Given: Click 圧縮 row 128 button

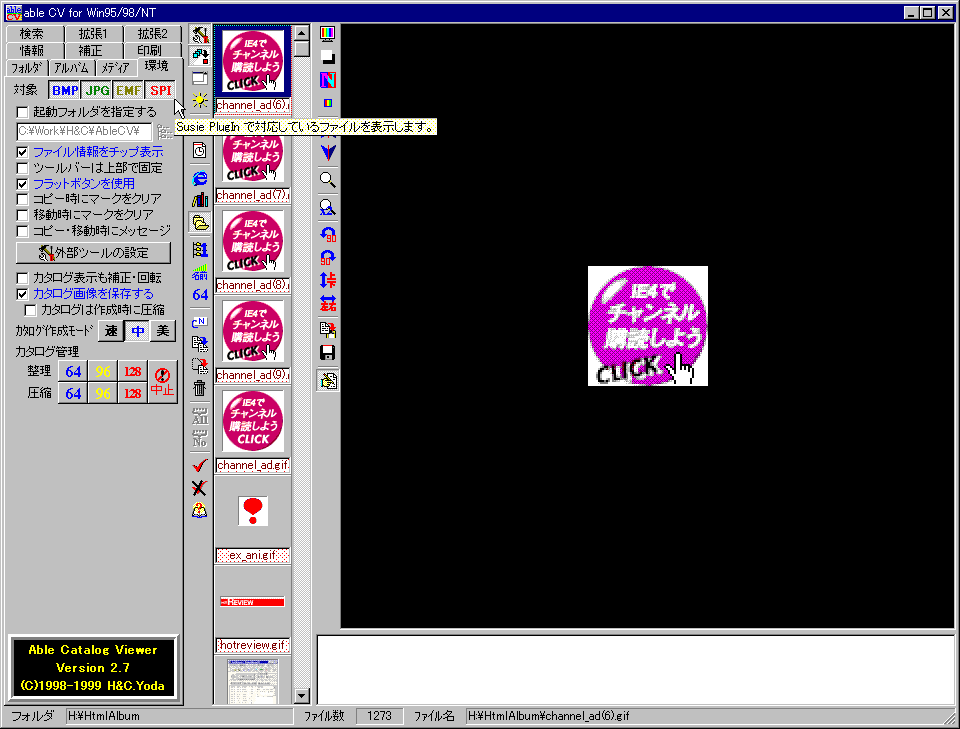Looking at the screenshot, I should (x=133, y=393).
